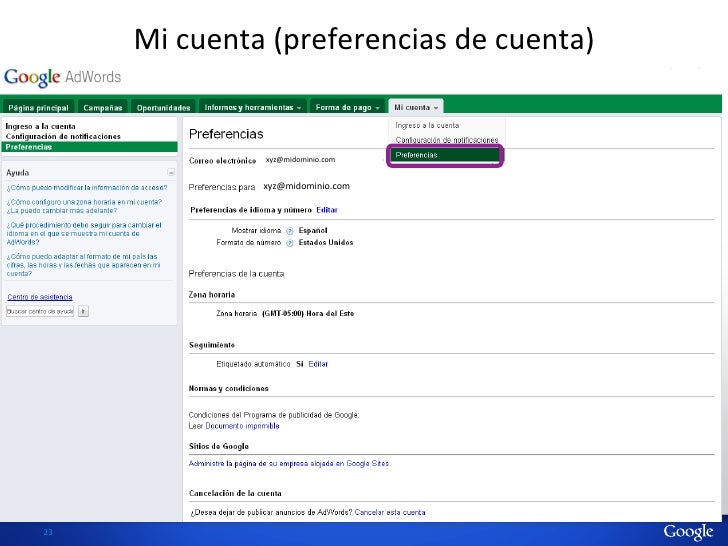This screenshot has width=728, height=546.
Task: Open Configuración de notificaciones in sidebar
Action: 63,136
